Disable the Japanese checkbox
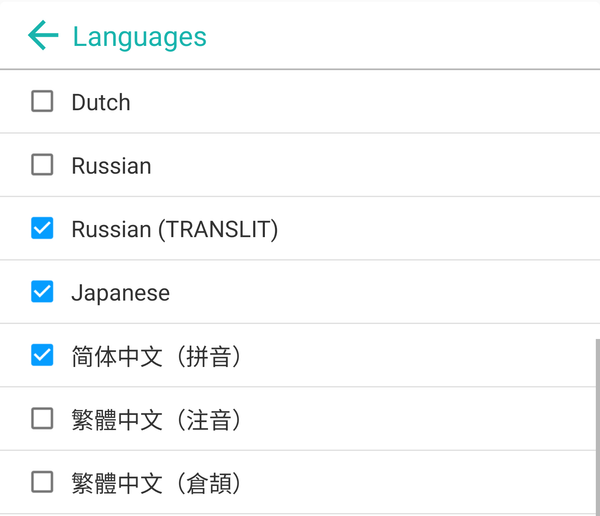This screenshot has width=600, height=516. click(x=42, y=292)
